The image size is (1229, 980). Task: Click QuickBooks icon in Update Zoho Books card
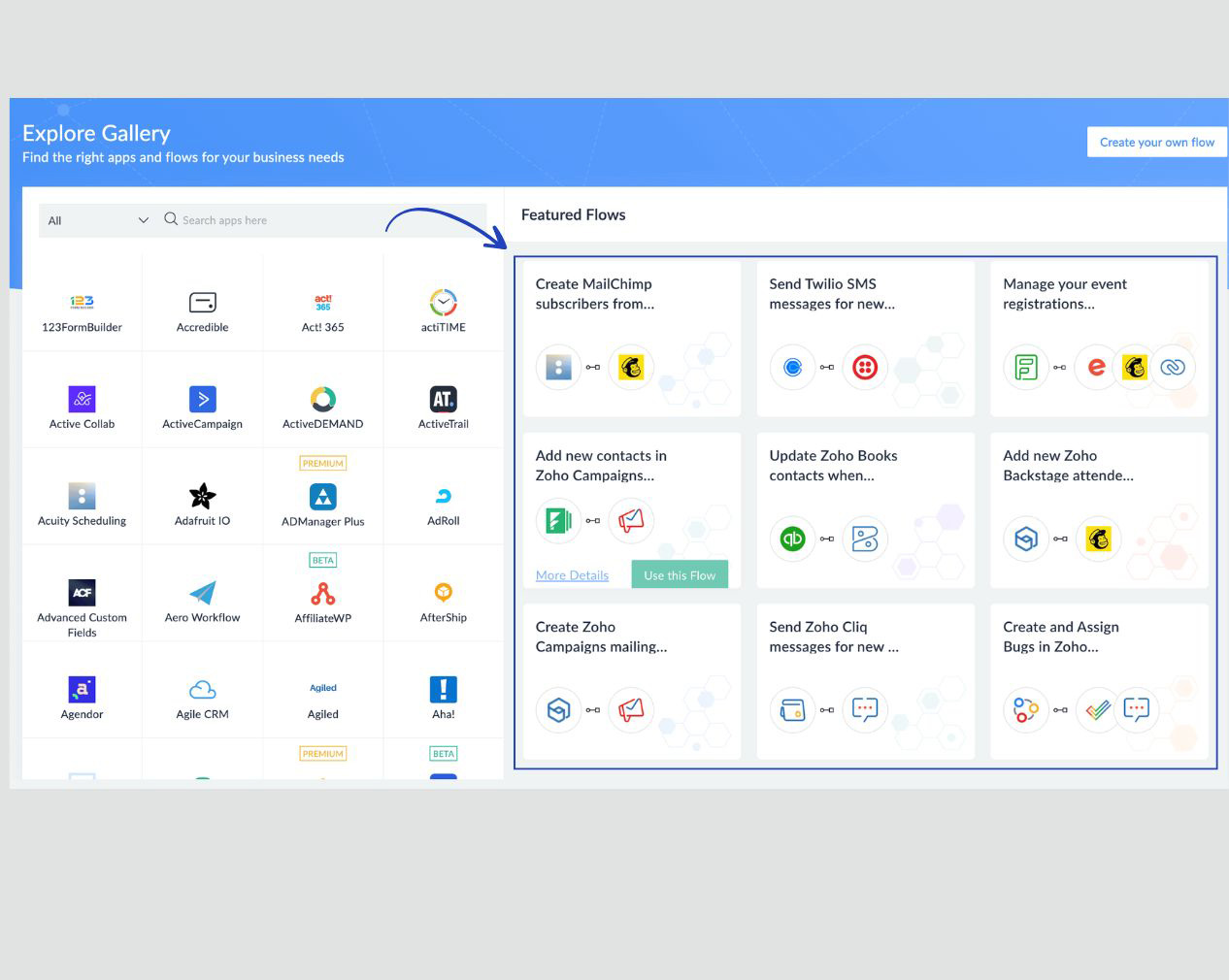pos(792,539)
